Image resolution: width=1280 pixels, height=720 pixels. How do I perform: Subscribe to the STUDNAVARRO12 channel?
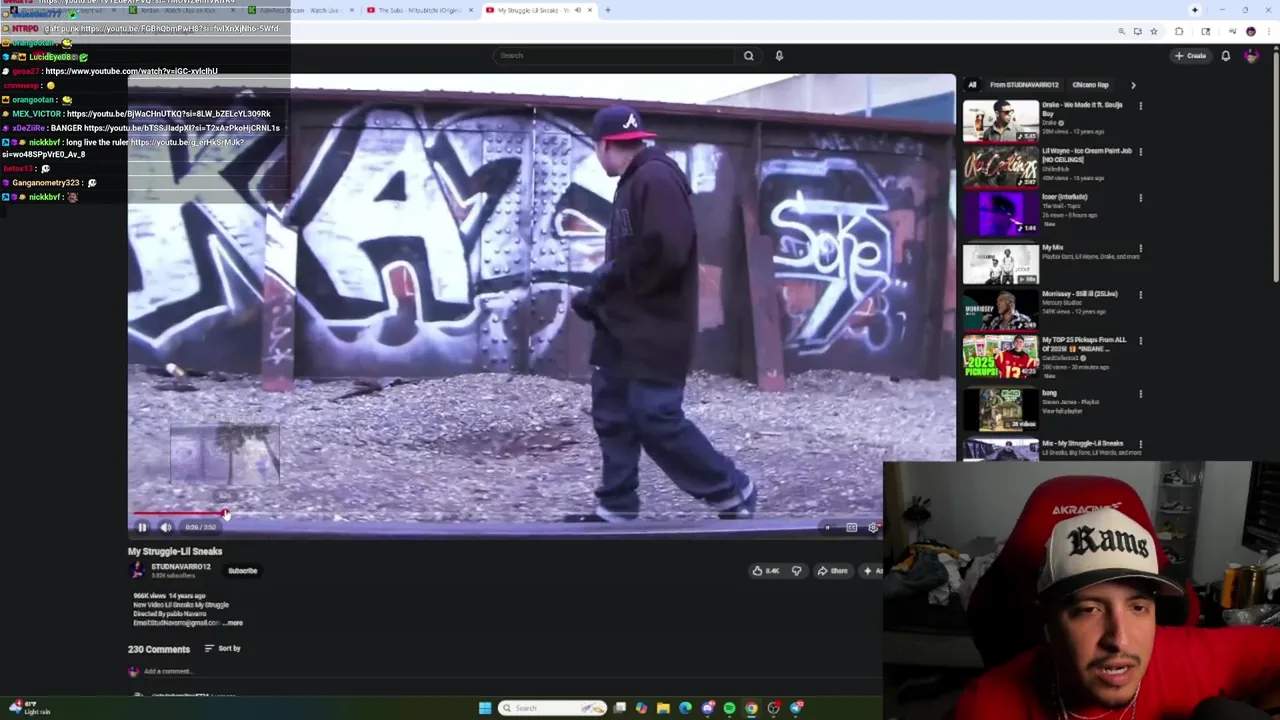point(242,571)
